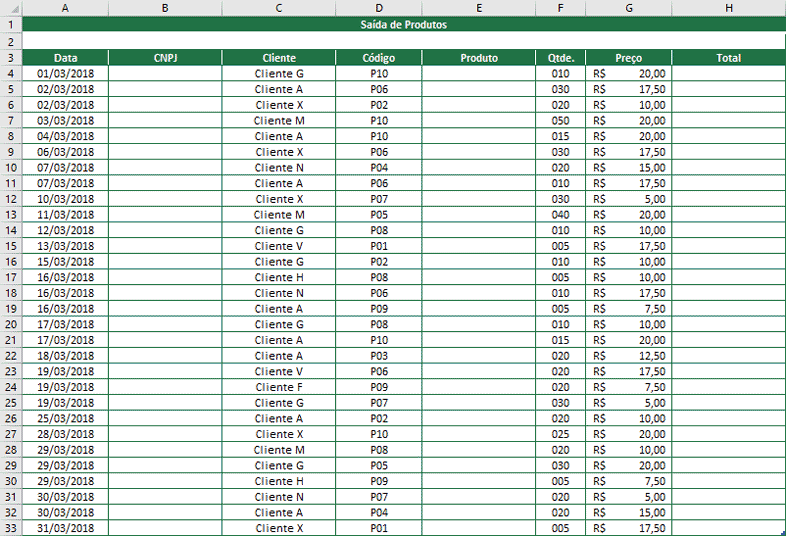Select the date cell 01/03/2018
Image resolution: width=786 pixels, height=536 pixels.
click(65, 73)
